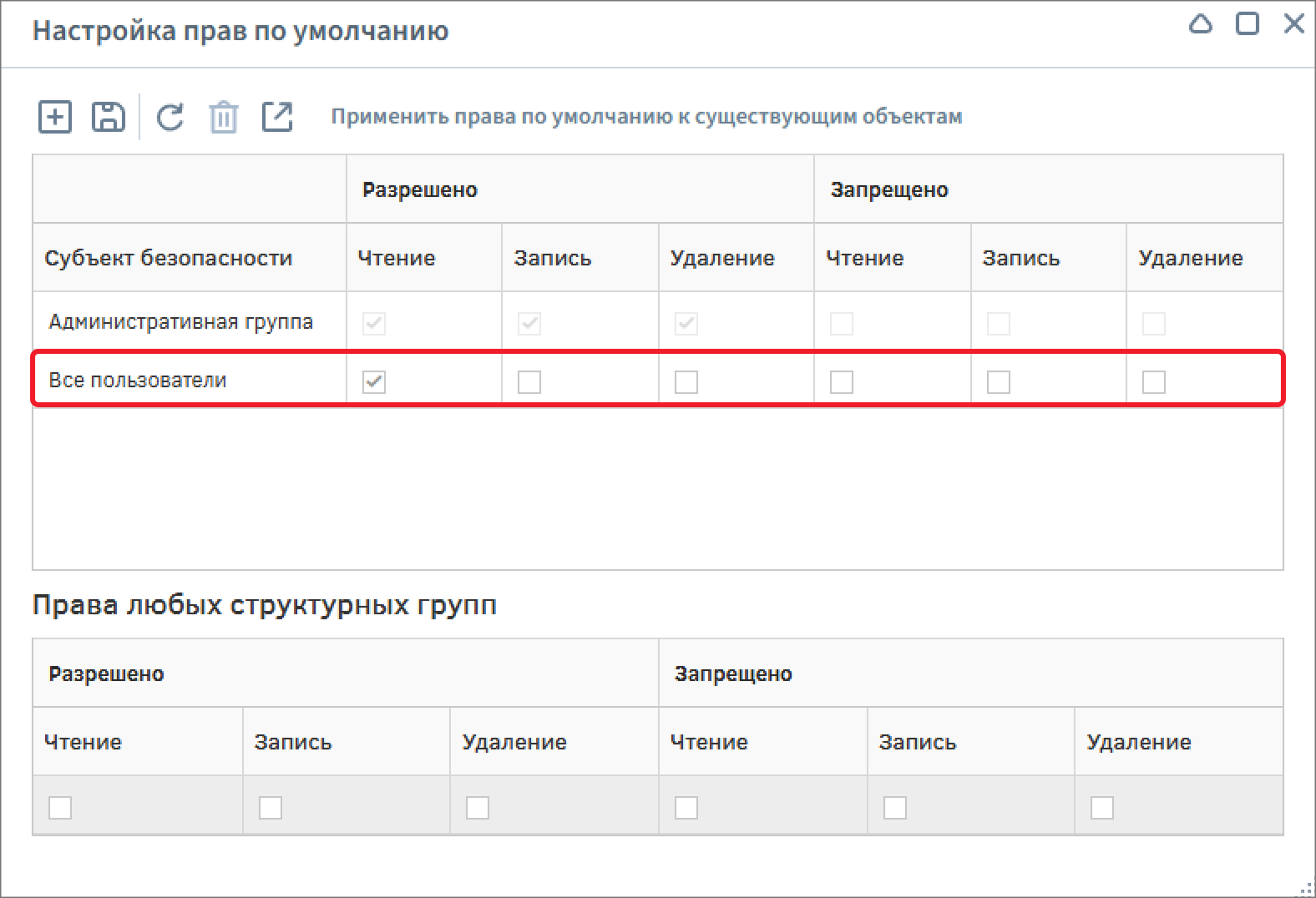The width and height of the screenshot is (1316, 898).
Task: Collapse the dialog using the up-arrow icon
Action: (1200, 24)
